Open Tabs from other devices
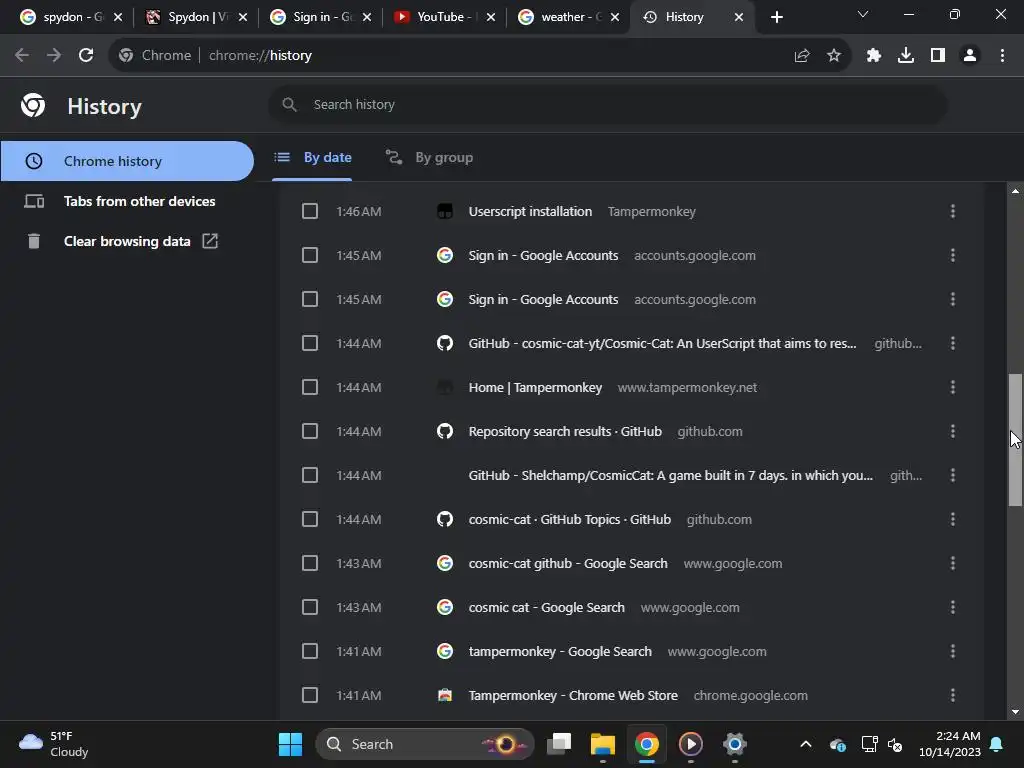 click(x=127, y=201)
